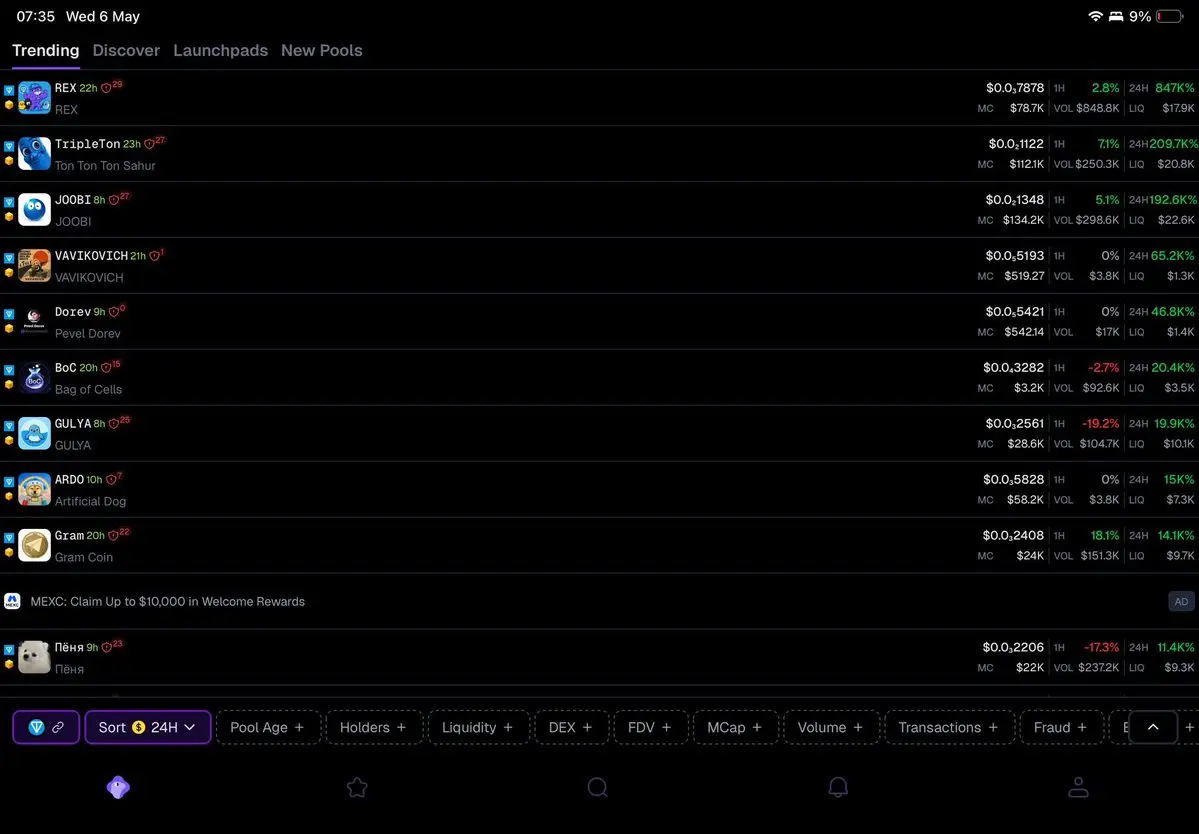Switch to the New Pools tab

coord(322,50)
